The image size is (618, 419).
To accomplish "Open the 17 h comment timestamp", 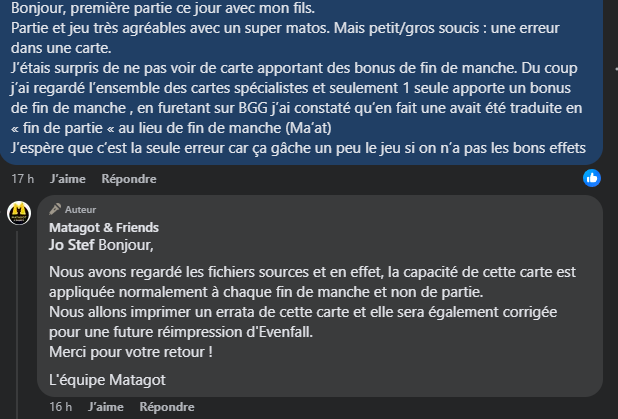I will click(22, 179).
